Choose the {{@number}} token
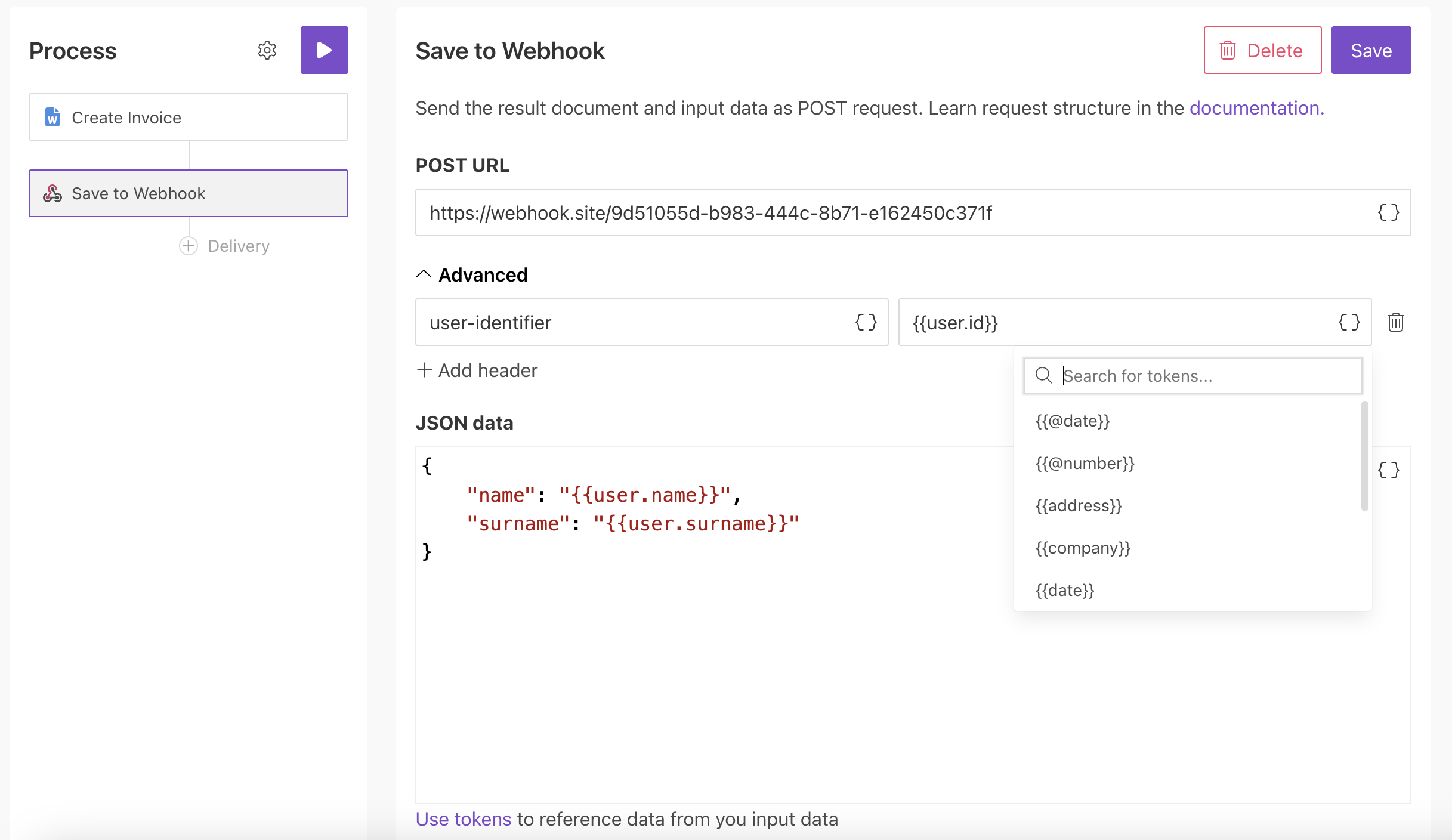Screen dimensions: 1452x840 (x=1085, y=464)
